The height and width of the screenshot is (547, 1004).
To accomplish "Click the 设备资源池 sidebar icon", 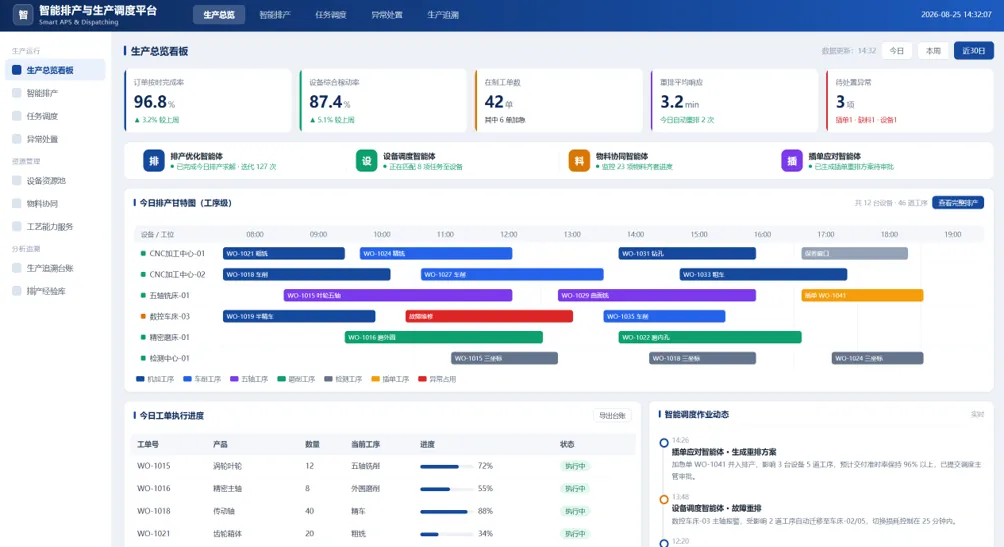I will (x=17, y=181).
